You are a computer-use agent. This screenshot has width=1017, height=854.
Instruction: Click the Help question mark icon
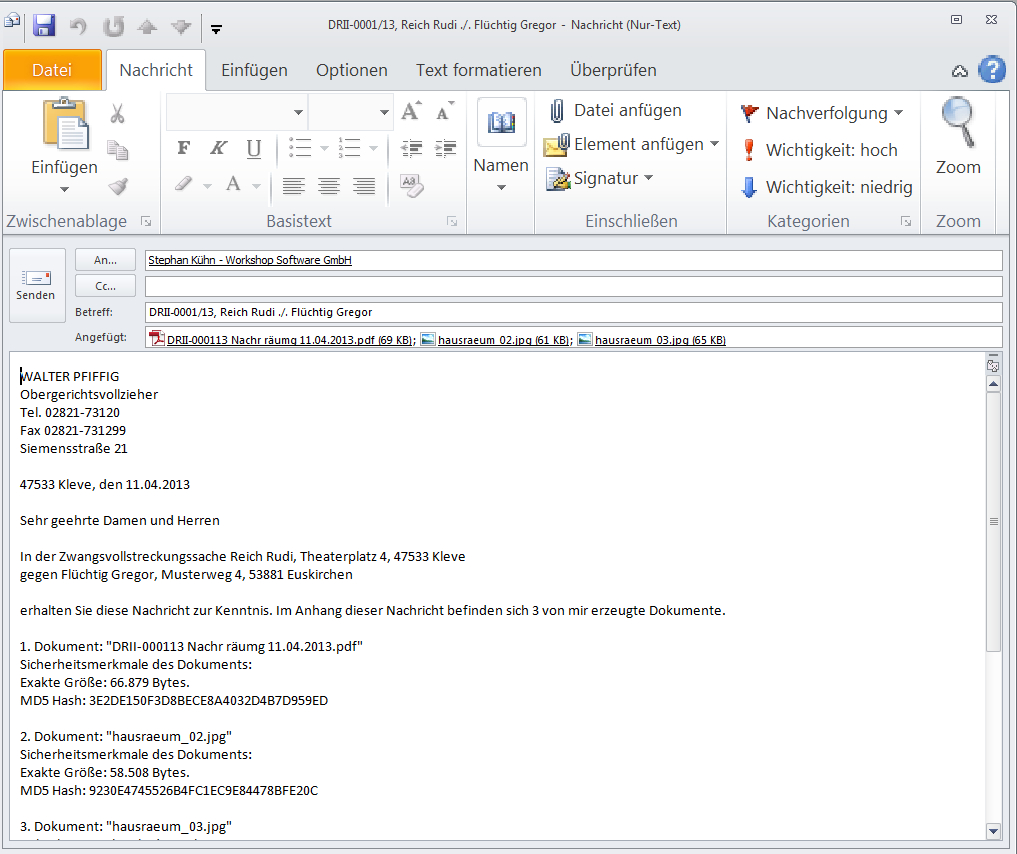pos(991,69)
